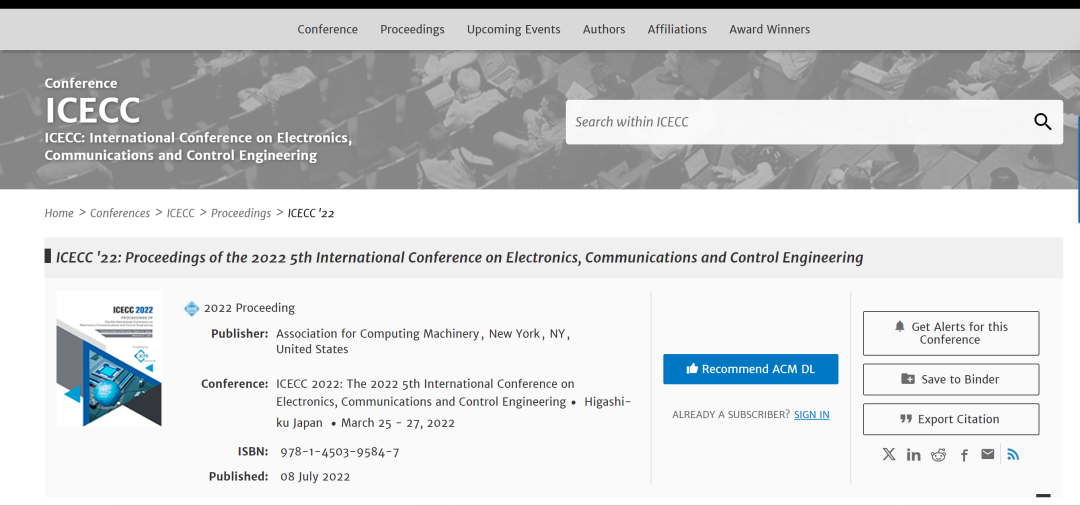Open the Conference menu item

click(327, 29)
